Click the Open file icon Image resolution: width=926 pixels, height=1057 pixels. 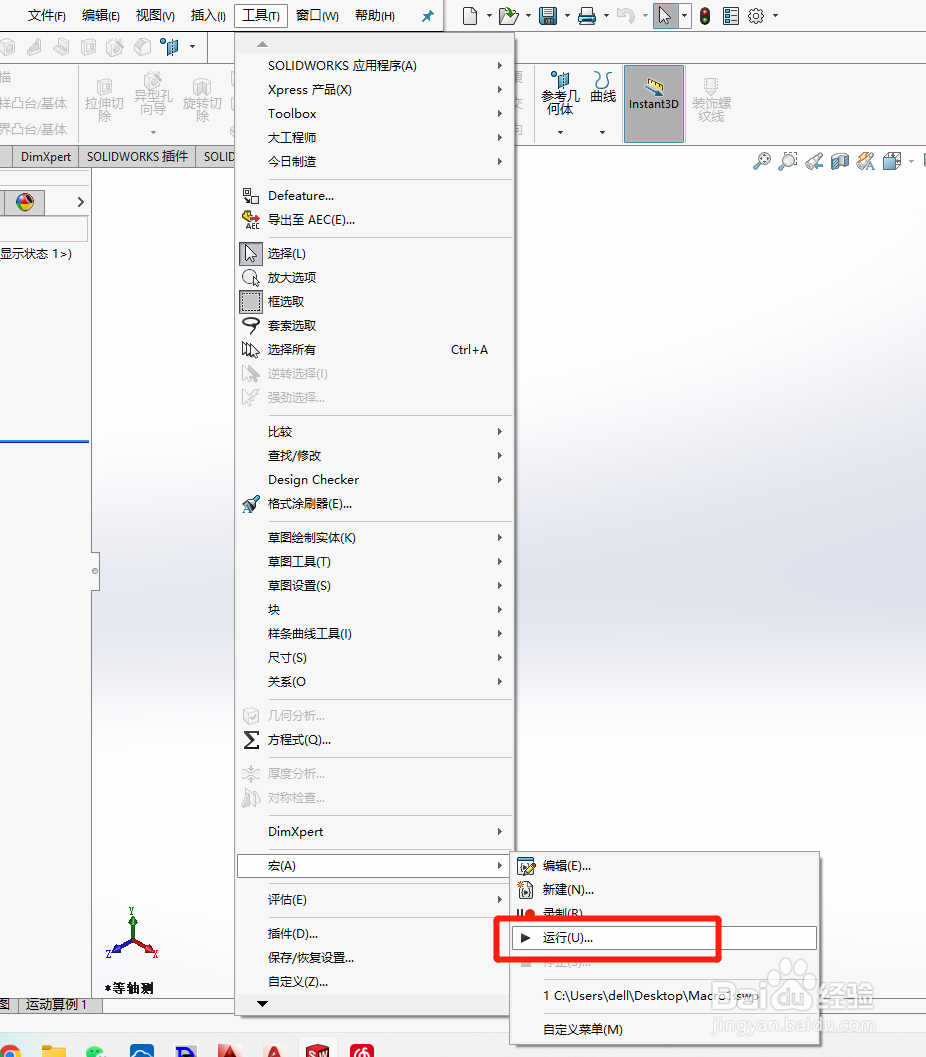coord(508,16)
